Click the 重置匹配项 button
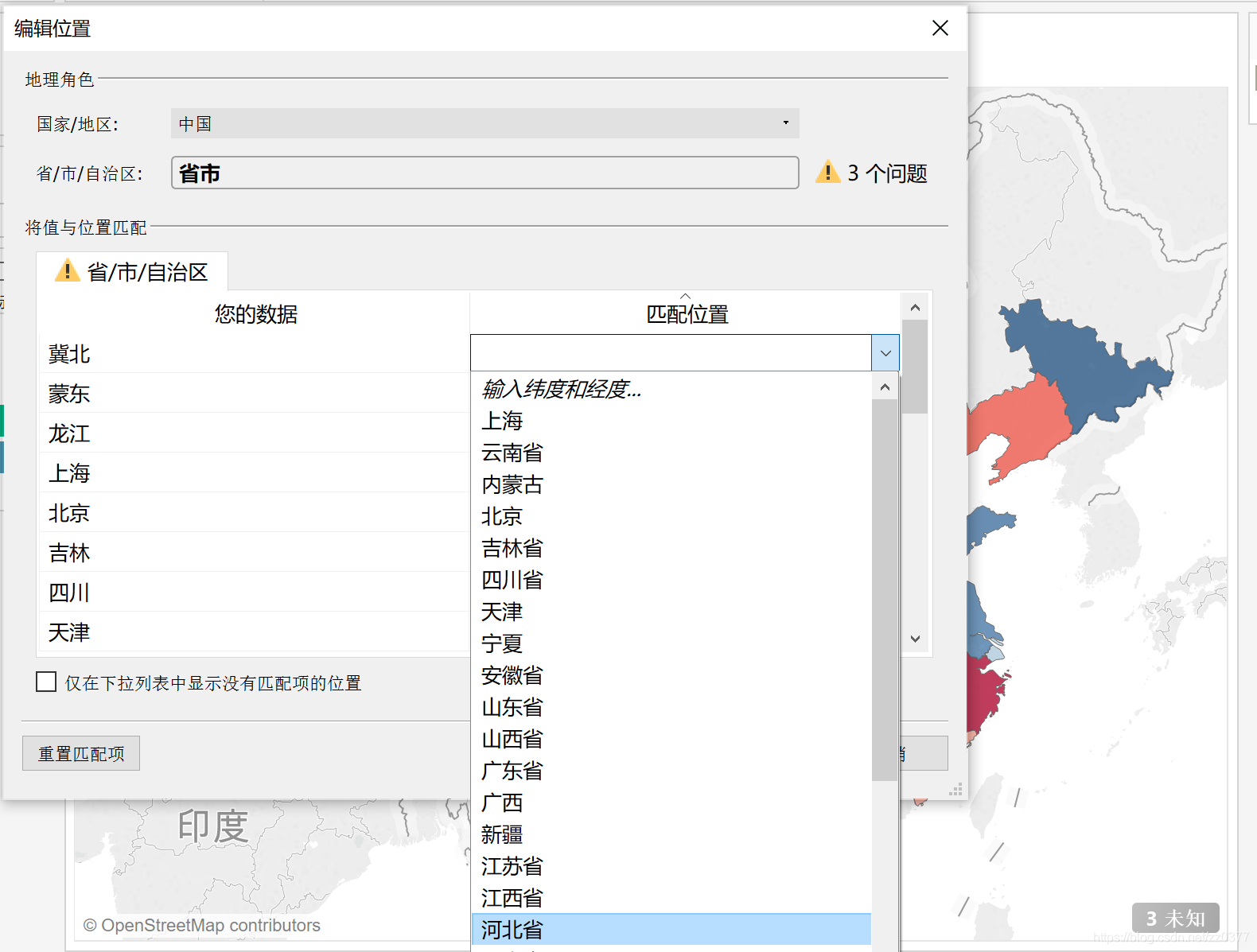Screen dimensions: 1257x952 coord(81,753)
